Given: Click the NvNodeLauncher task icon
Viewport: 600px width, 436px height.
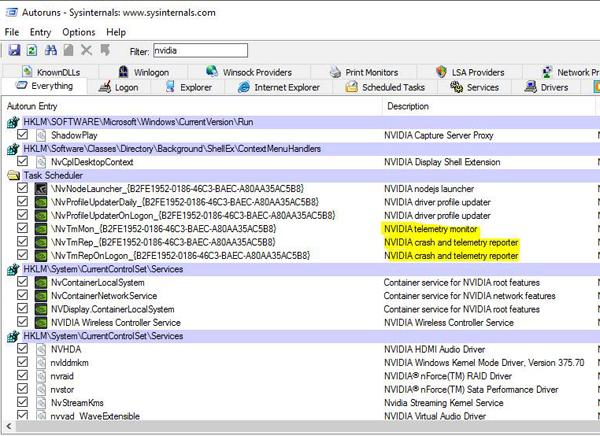Looking at the screenshot, I should (41, 189).
